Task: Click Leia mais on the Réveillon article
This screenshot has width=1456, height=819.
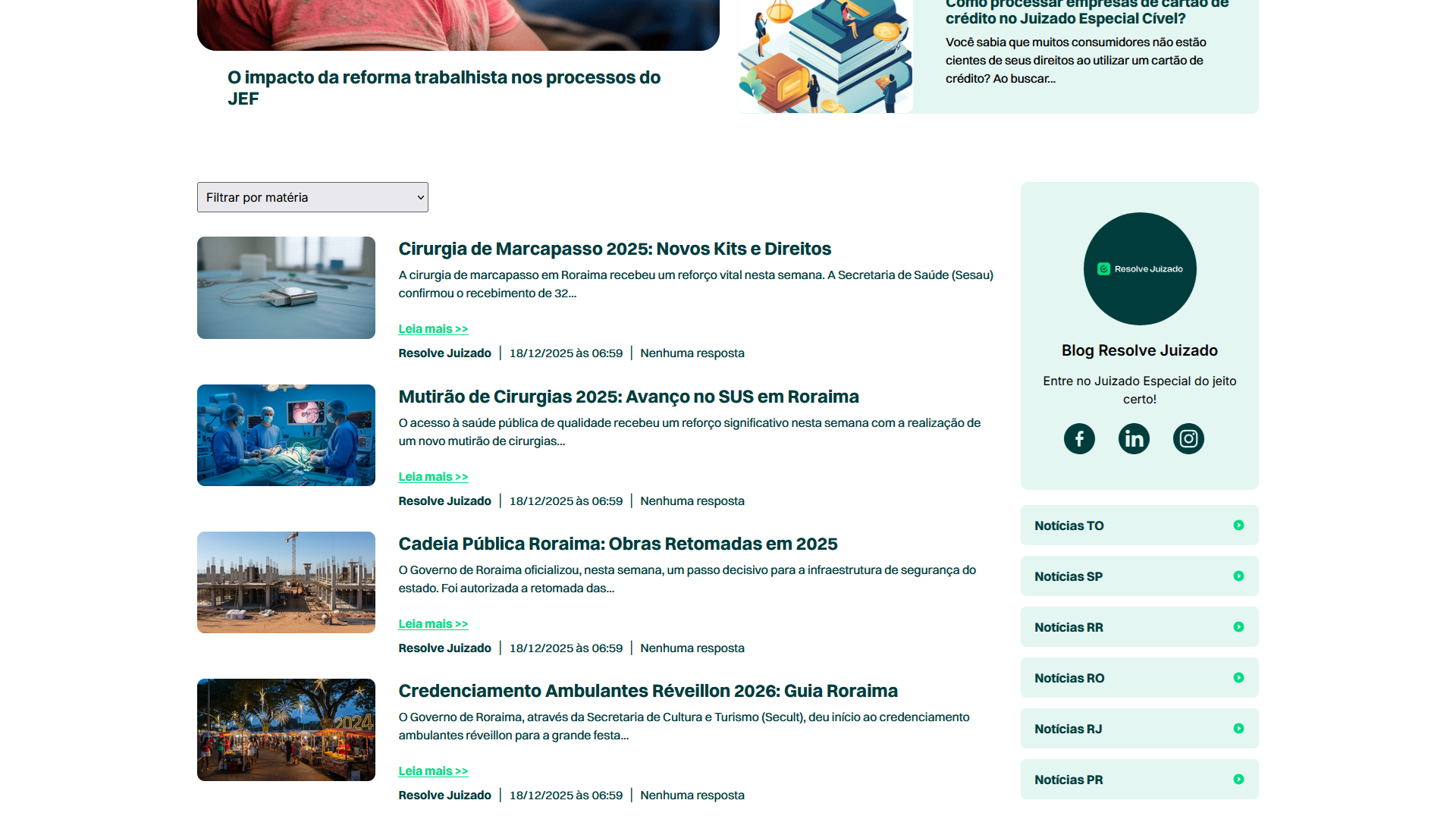Action: coord(433,770)
